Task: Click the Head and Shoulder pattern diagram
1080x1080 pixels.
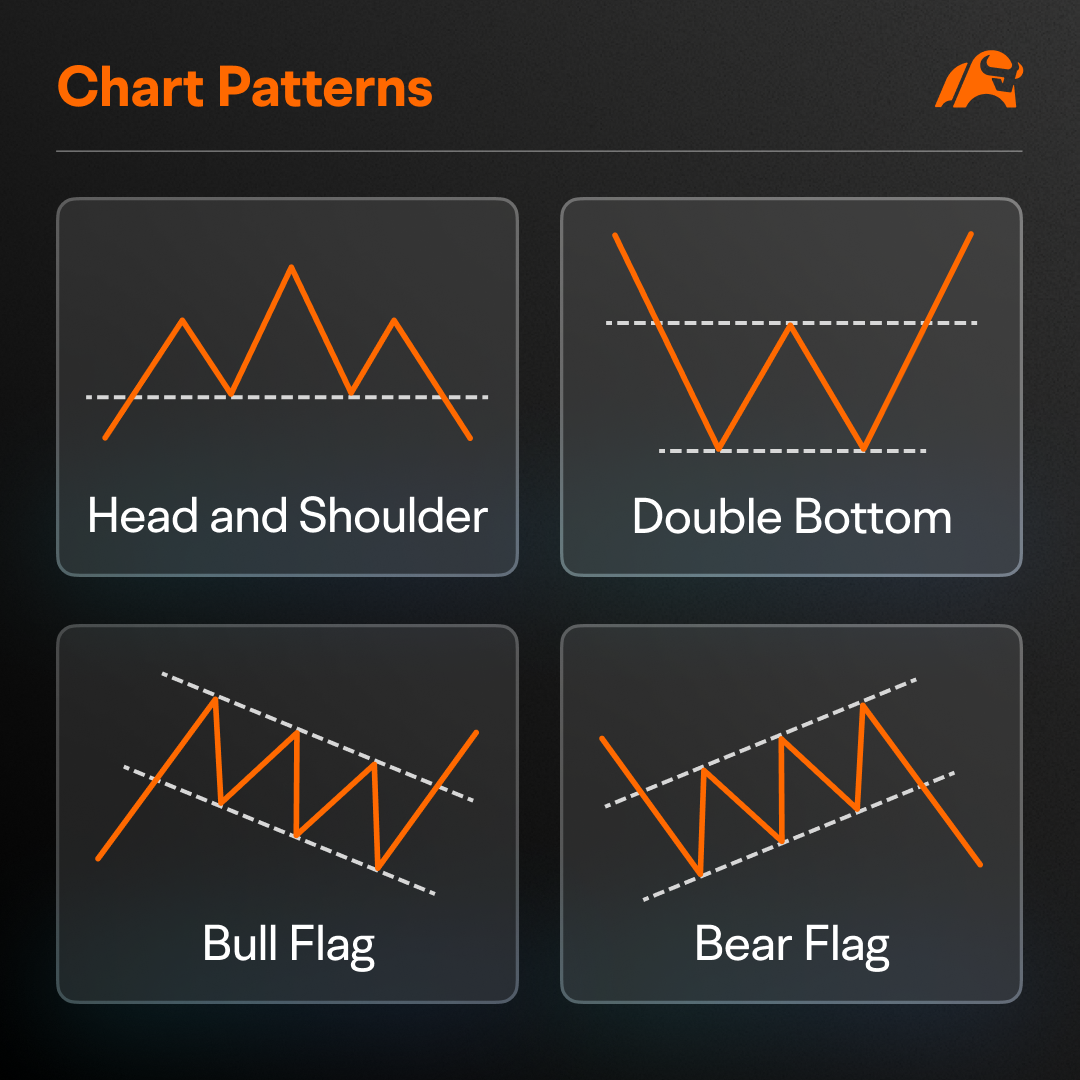Action: [287, 352]
